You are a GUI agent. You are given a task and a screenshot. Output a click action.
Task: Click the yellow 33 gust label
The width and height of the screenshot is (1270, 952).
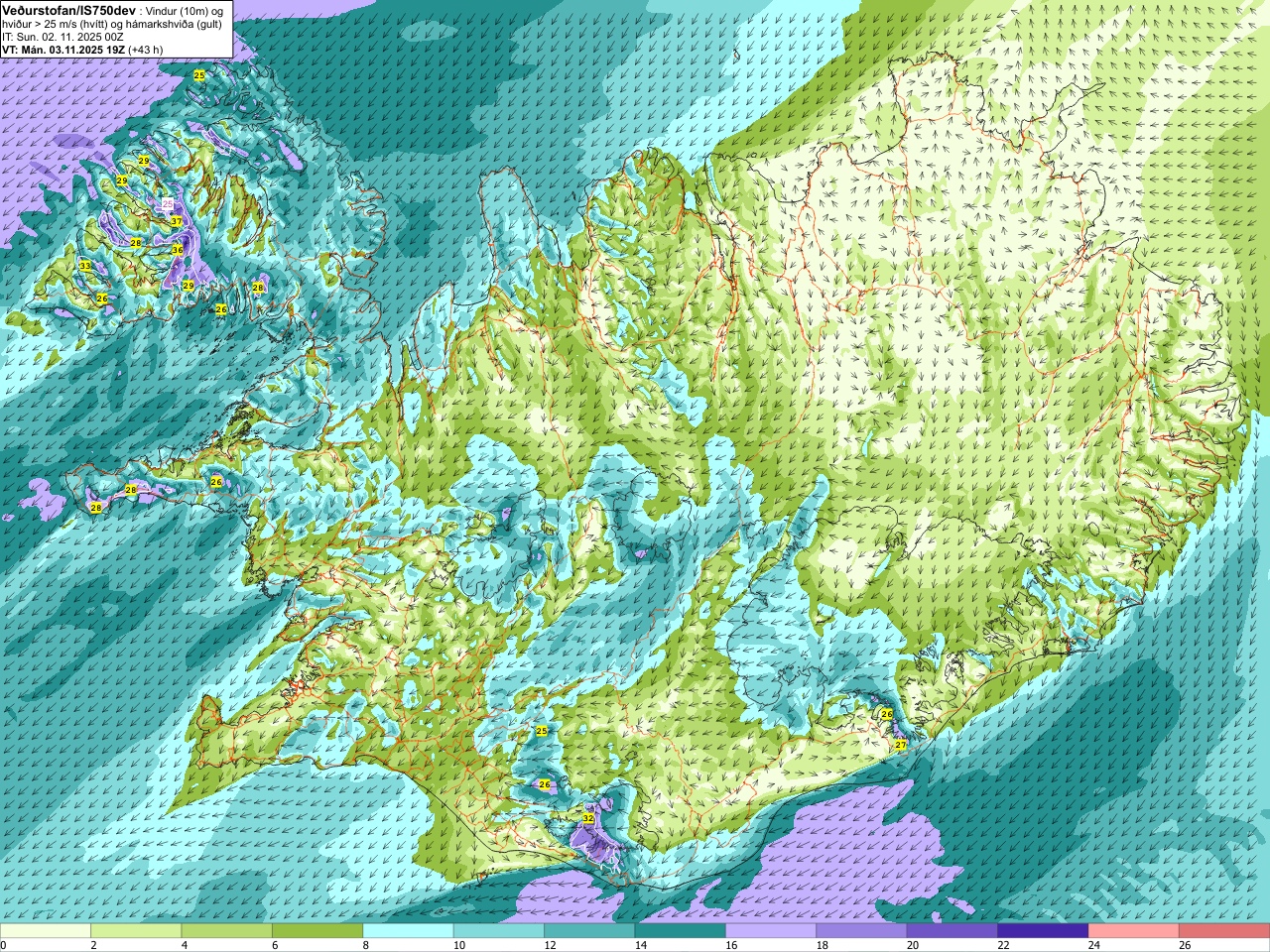(x=85, y=266)
